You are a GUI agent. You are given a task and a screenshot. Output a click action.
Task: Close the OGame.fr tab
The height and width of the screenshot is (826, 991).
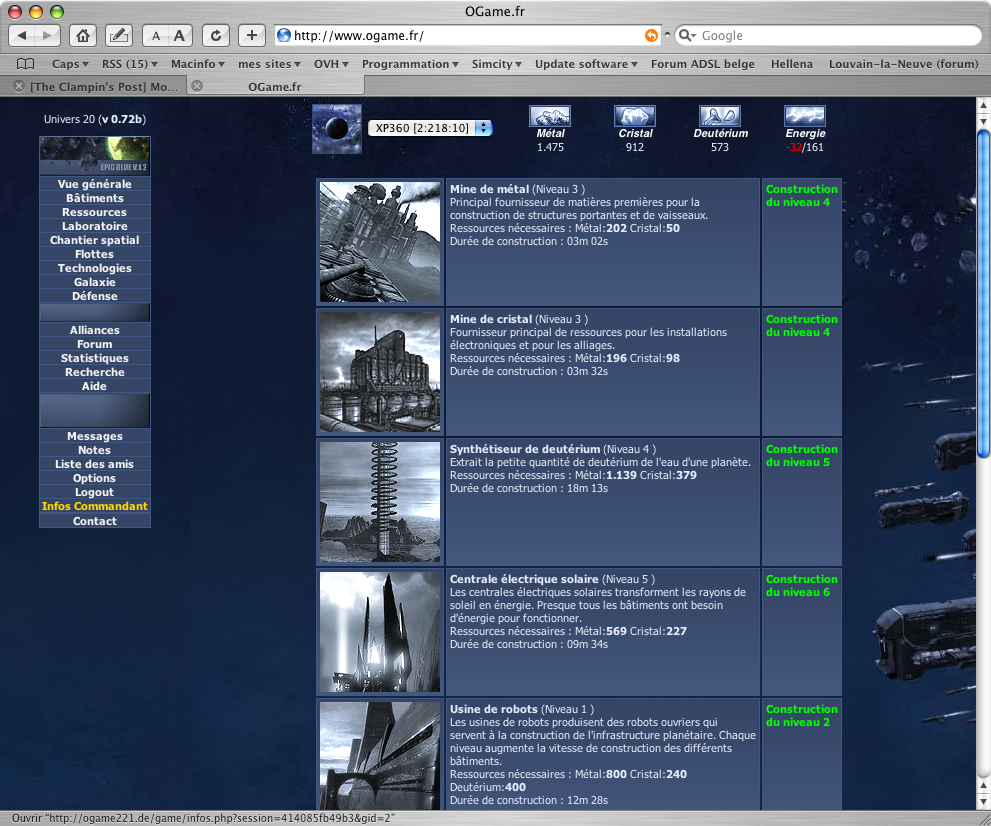pos(197,86)
